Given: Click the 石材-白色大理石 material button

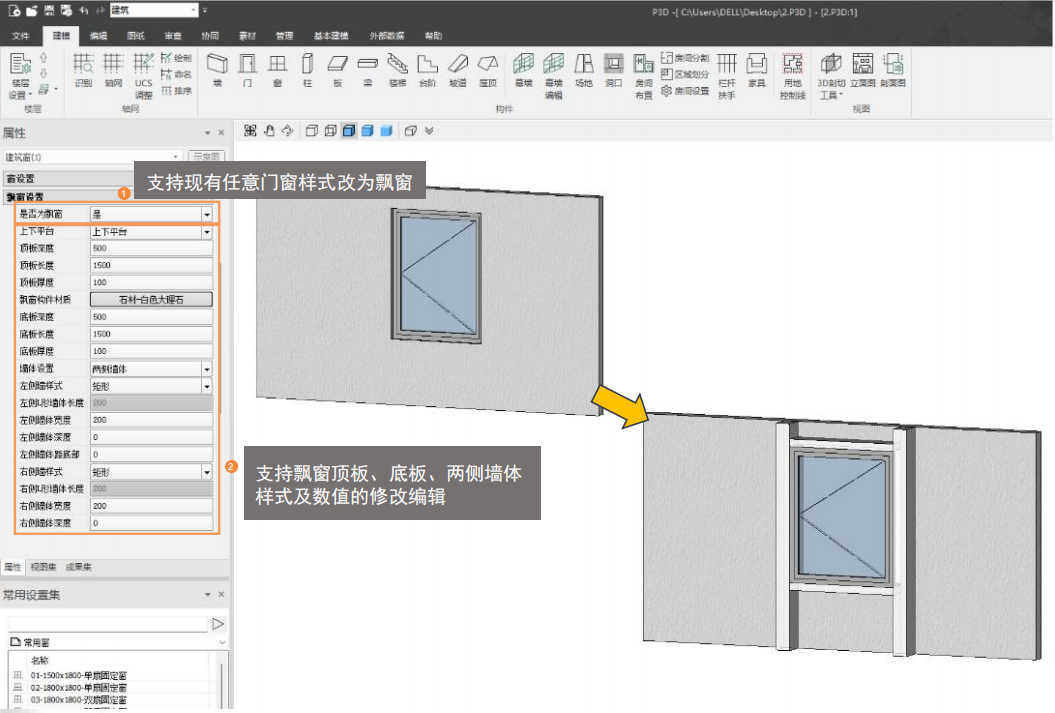Looking at the screenshot, I should [151, 300].
